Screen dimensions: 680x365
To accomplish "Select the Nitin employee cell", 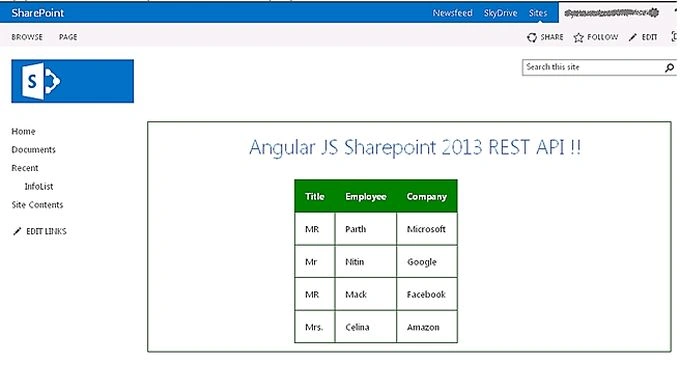I will (366, 261).
